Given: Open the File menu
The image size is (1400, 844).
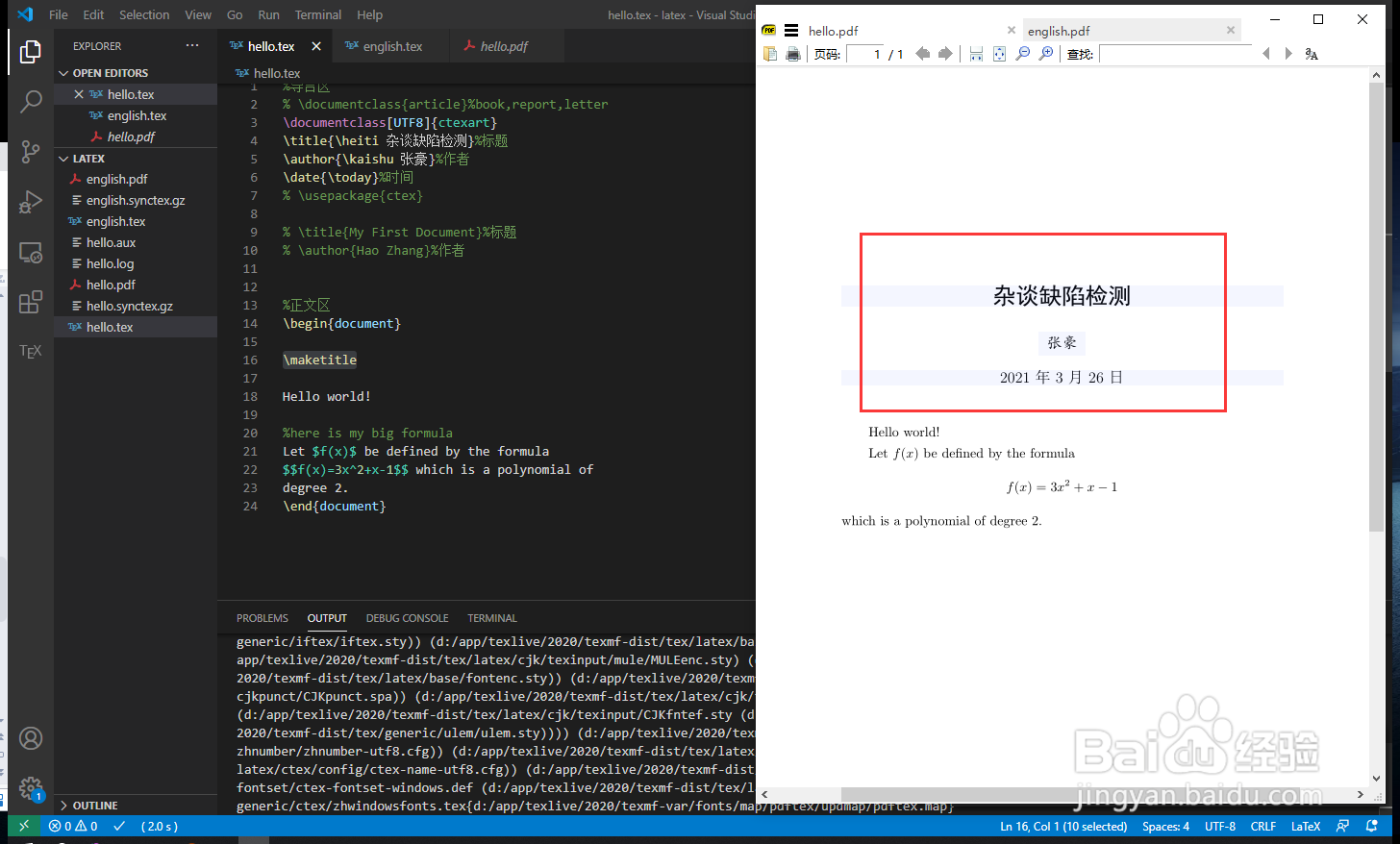Looking at the screenshot, I should pos(59,14).
